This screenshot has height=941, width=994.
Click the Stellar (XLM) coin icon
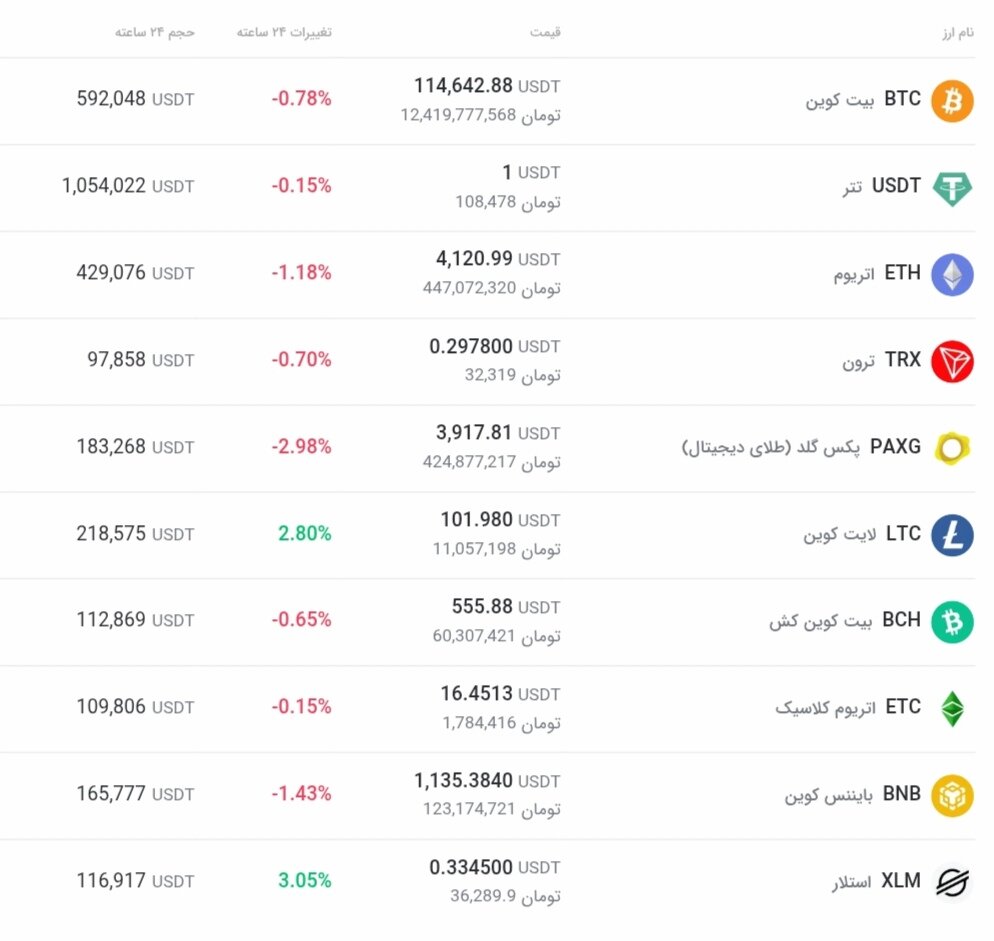tap(951, 881)
